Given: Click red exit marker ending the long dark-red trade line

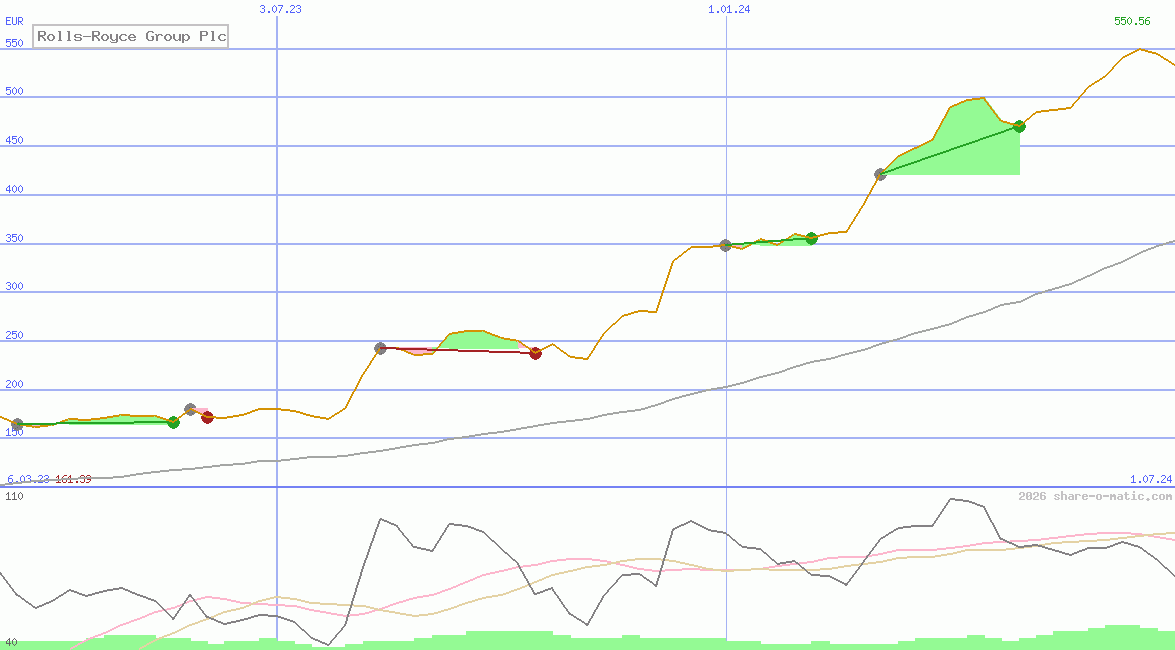Looking at the screenshot, I should (535, 353).
